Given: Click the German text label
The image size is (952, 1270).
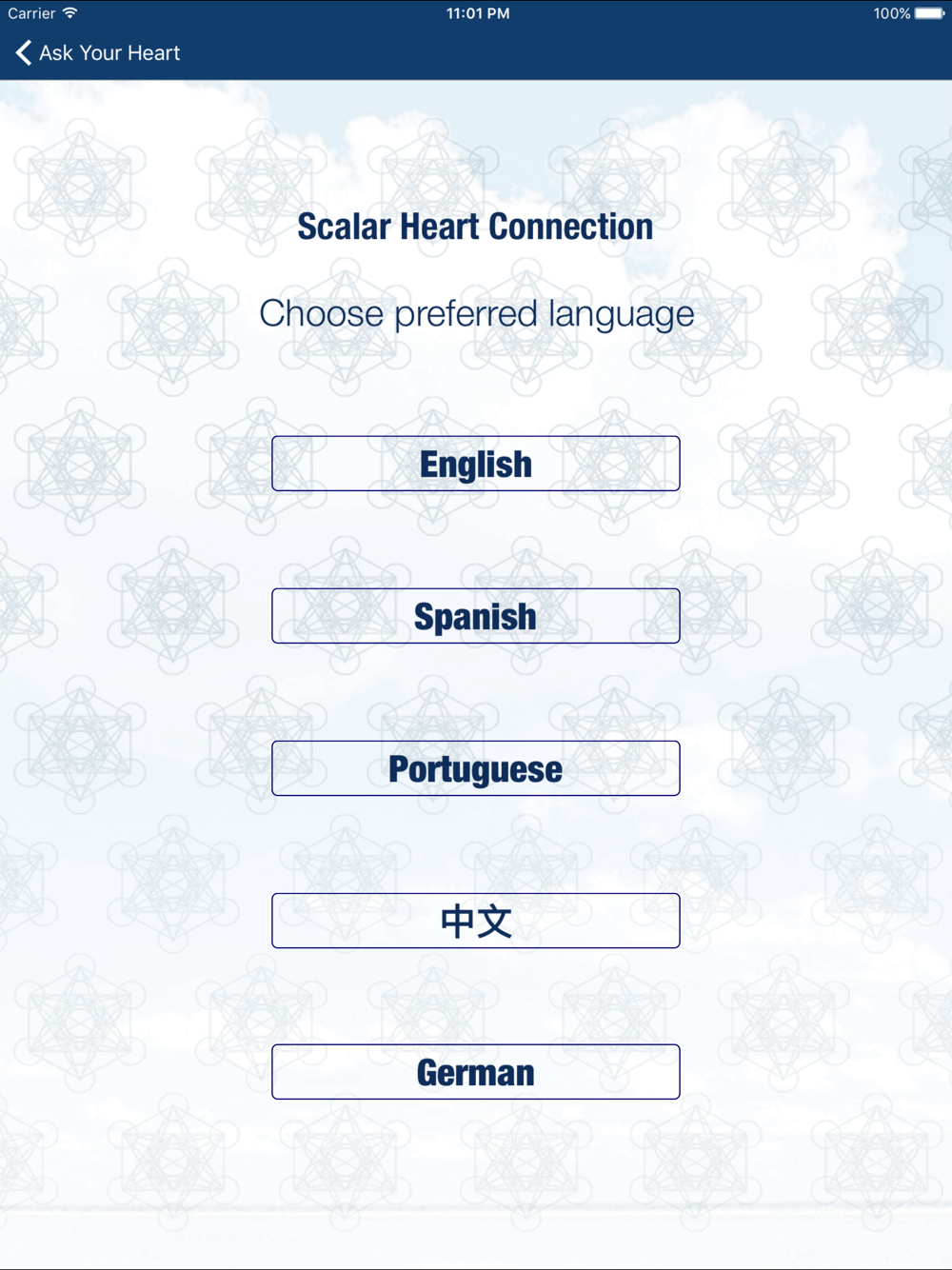Looking at the screenshot, I should pyautogui.click(x=476, y=1073).
